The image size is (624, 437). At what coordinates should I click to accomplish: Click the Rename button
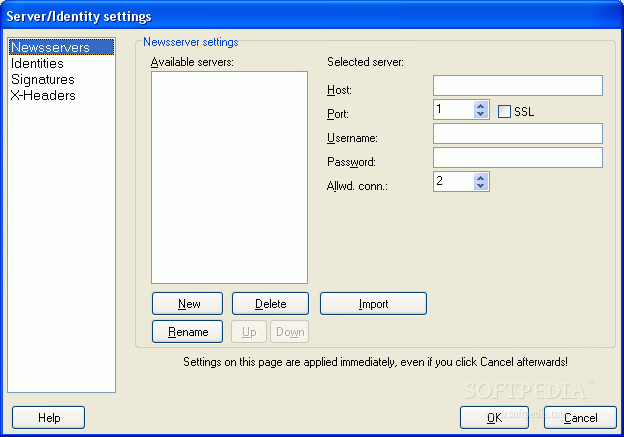tap(187, 332)
